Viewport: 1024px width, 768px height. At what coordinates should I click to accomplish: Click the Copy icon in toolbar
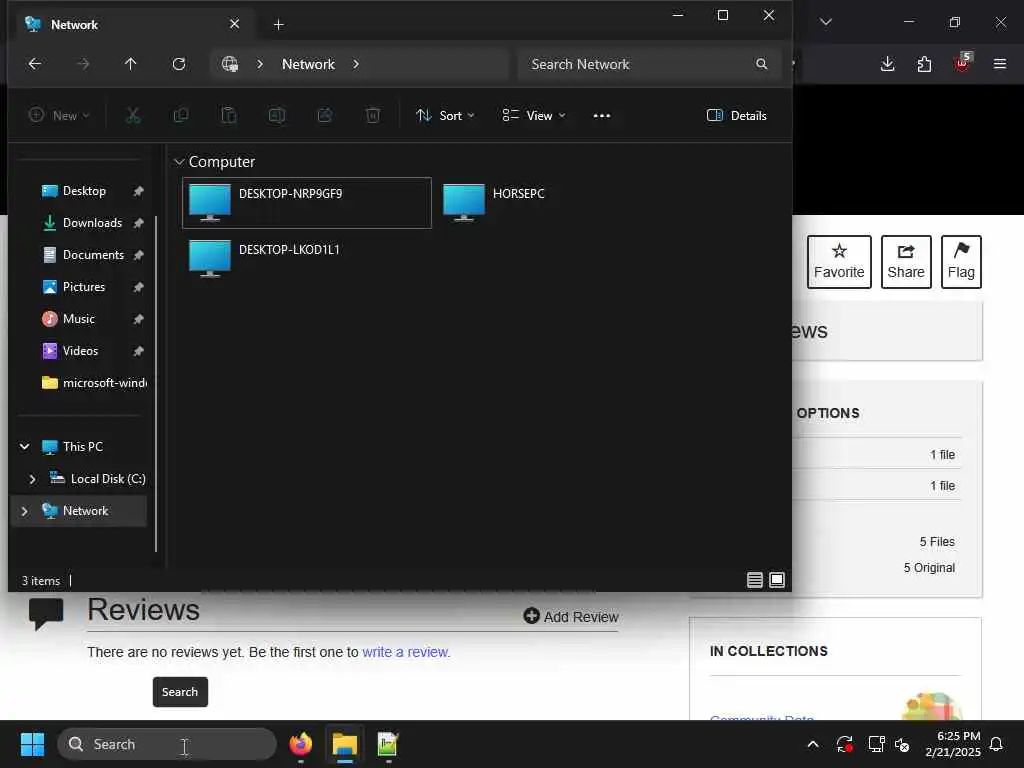181,116
